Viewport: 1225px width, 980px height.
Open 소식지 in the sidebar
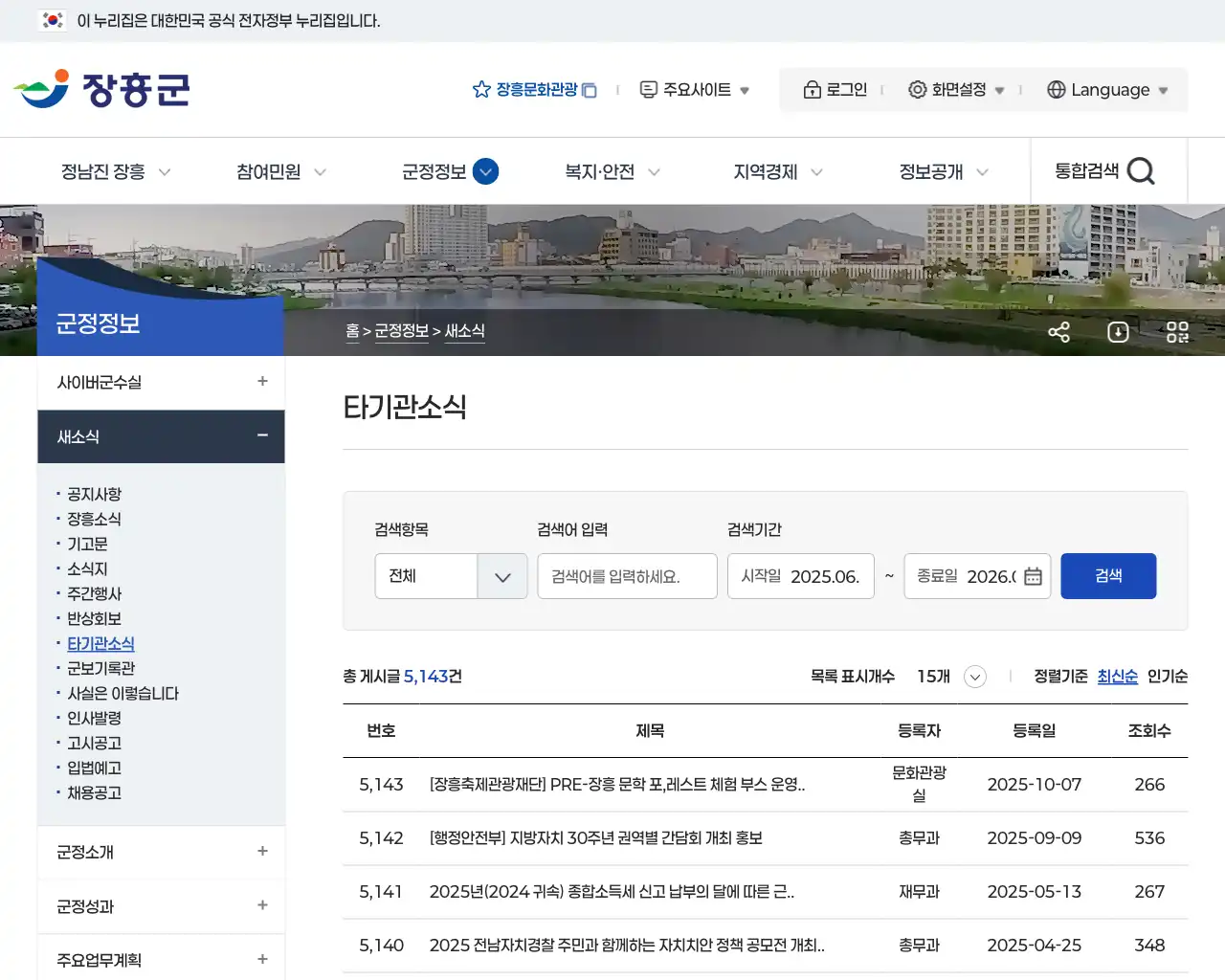click(87, 568)
